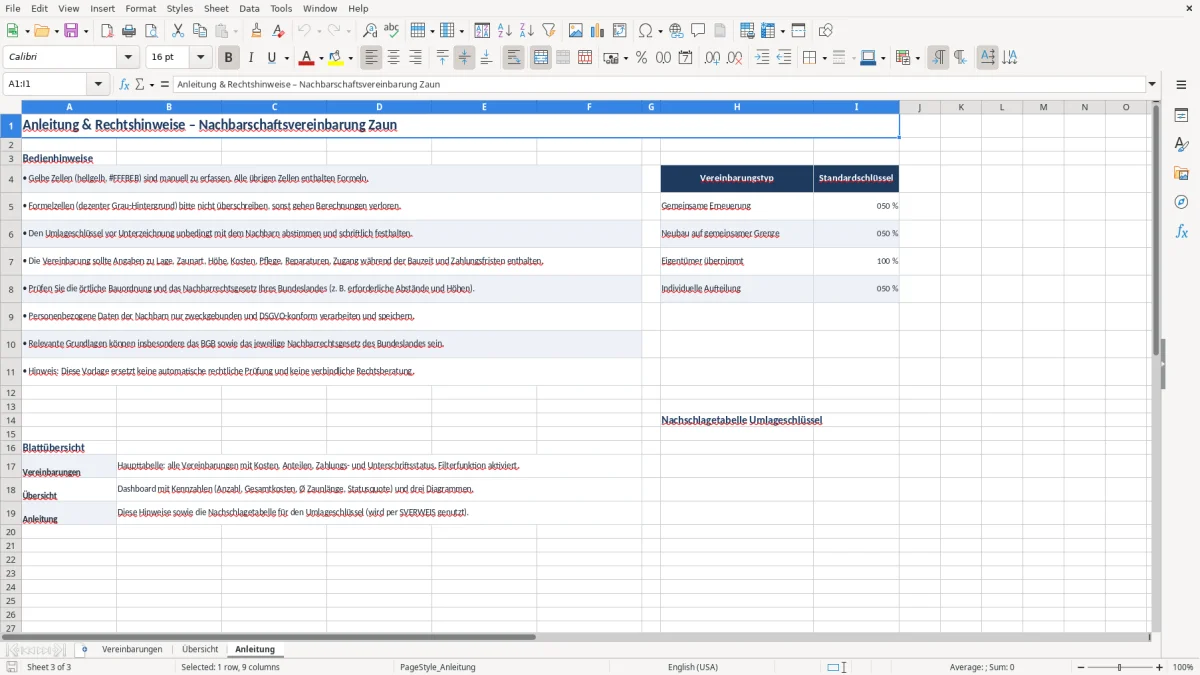The width and height of the screenshot is (1200, 675).
Task: Click the add new sheet button
Action: (84, 650)
